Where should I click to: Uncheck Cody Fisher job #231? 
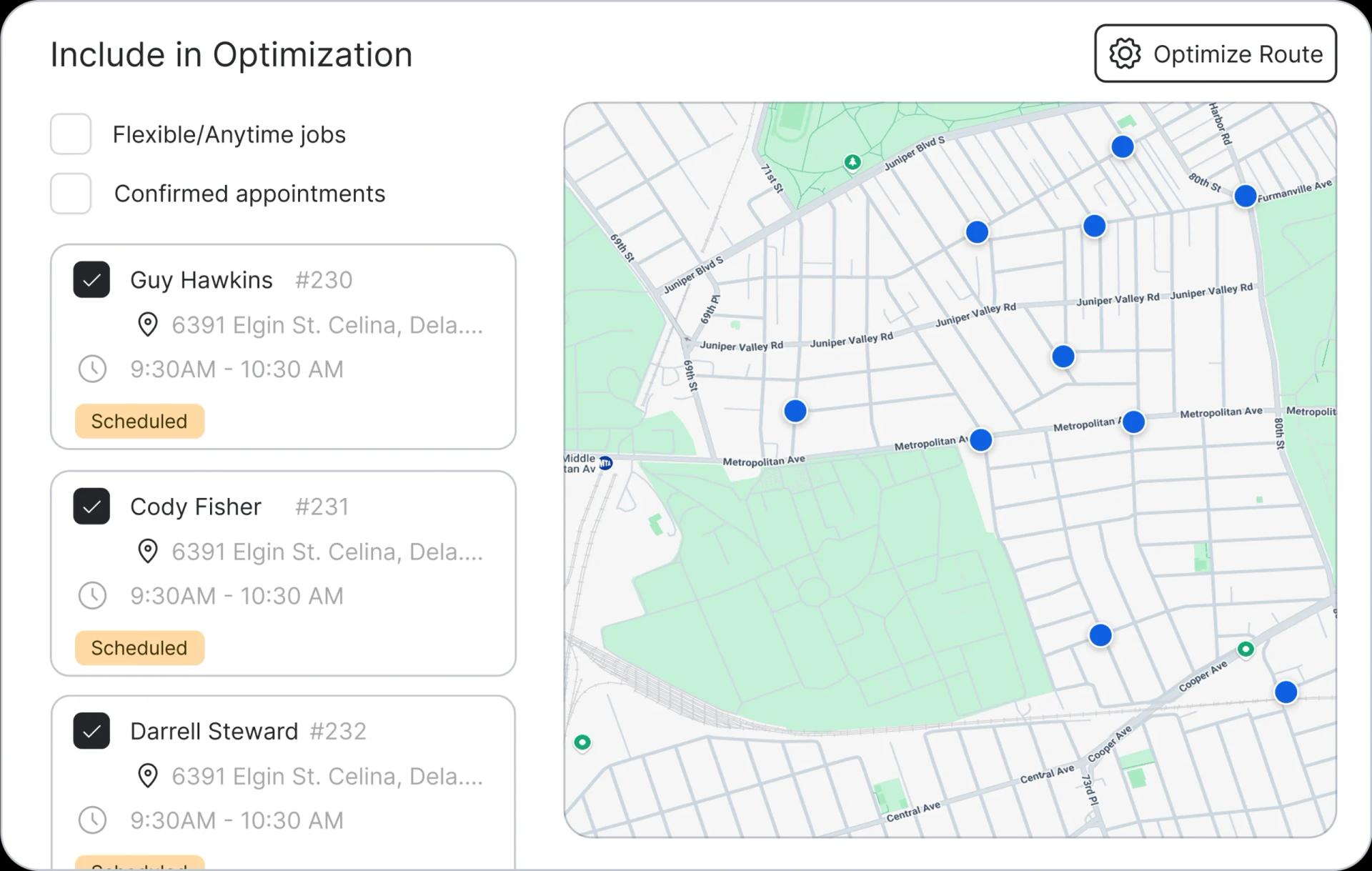tap(91, 506)
